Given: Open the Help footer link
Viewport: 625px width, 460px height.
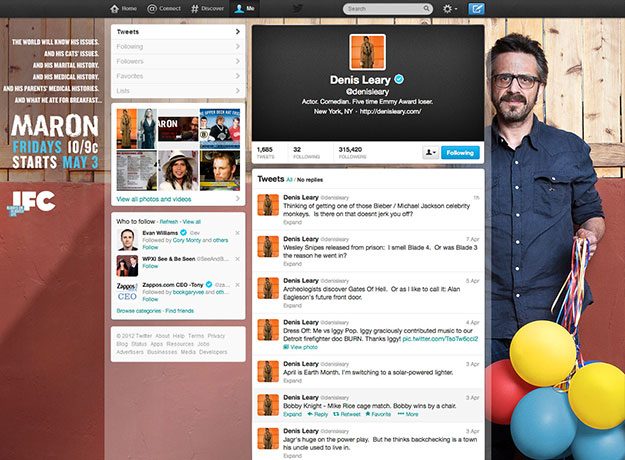Looking at the screenshot, I should tap(179, 336).
